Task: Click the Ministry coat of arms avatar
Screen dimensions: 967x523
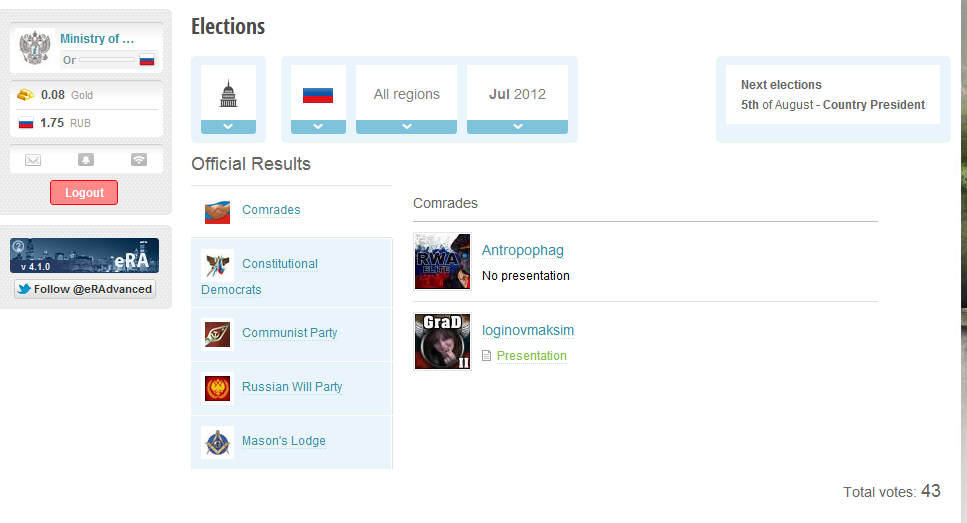Action: [x=35, y=48]
